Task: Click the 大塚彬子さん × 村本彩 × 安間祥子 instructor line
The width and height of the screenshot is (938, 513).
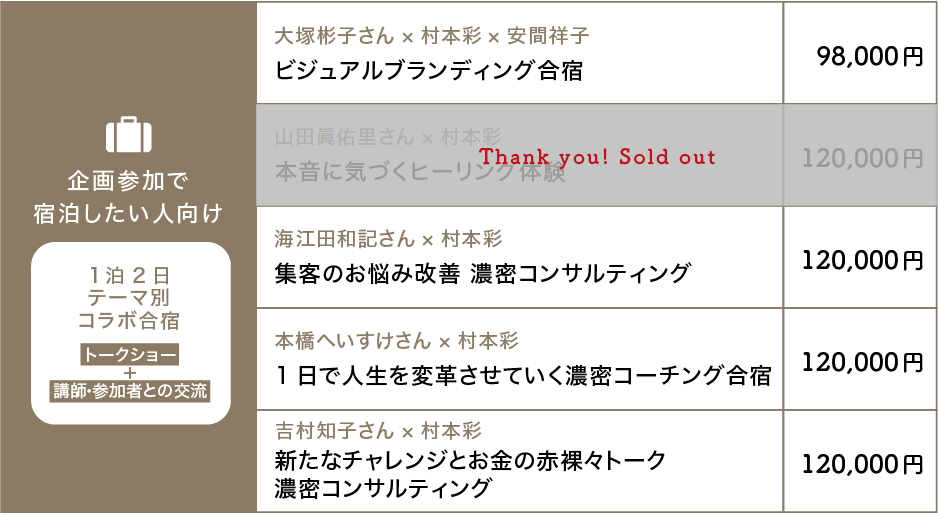Action: (432, 37)
